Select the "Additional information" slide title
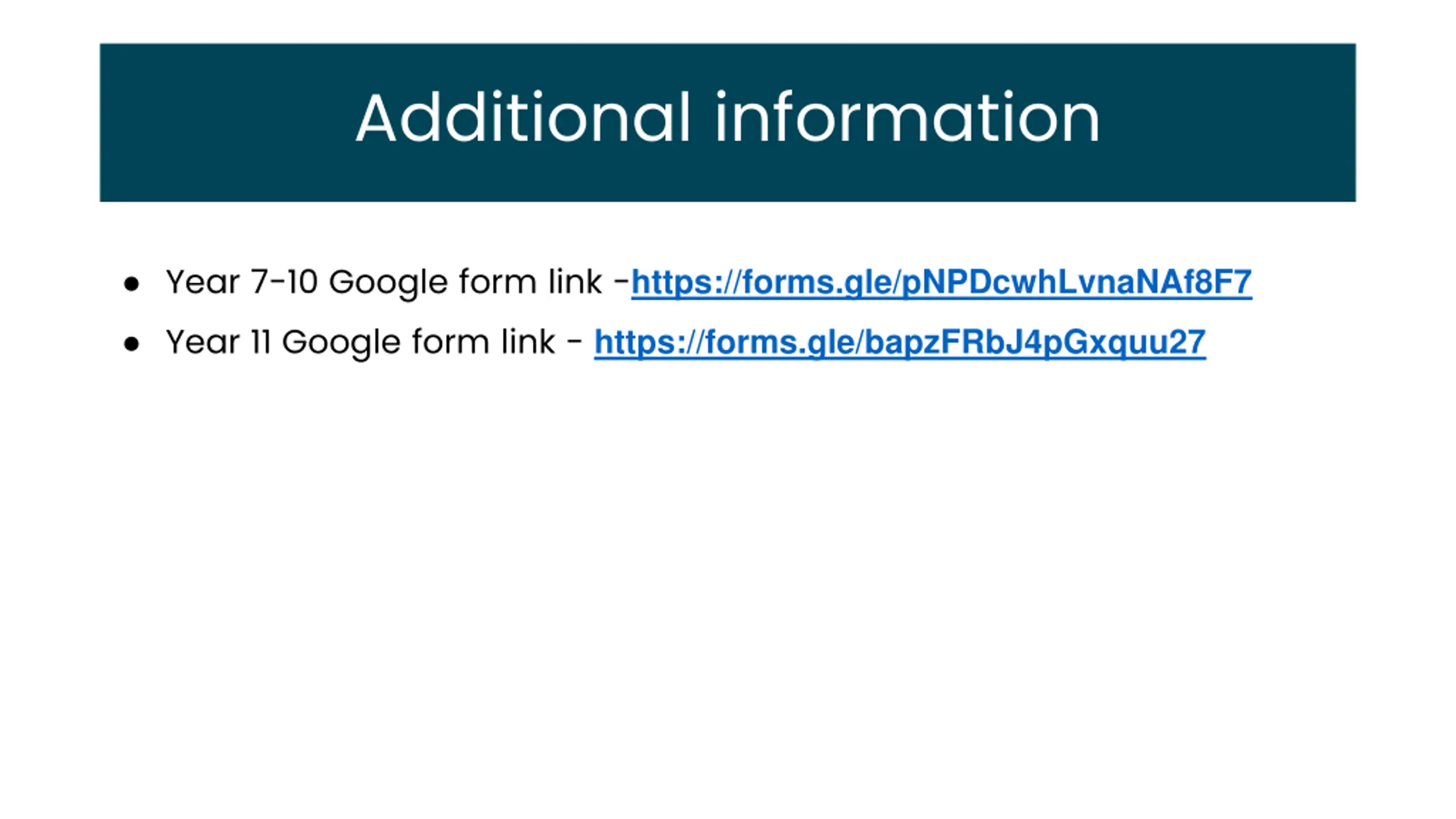 pyautogui.click(x=727, y=118)
